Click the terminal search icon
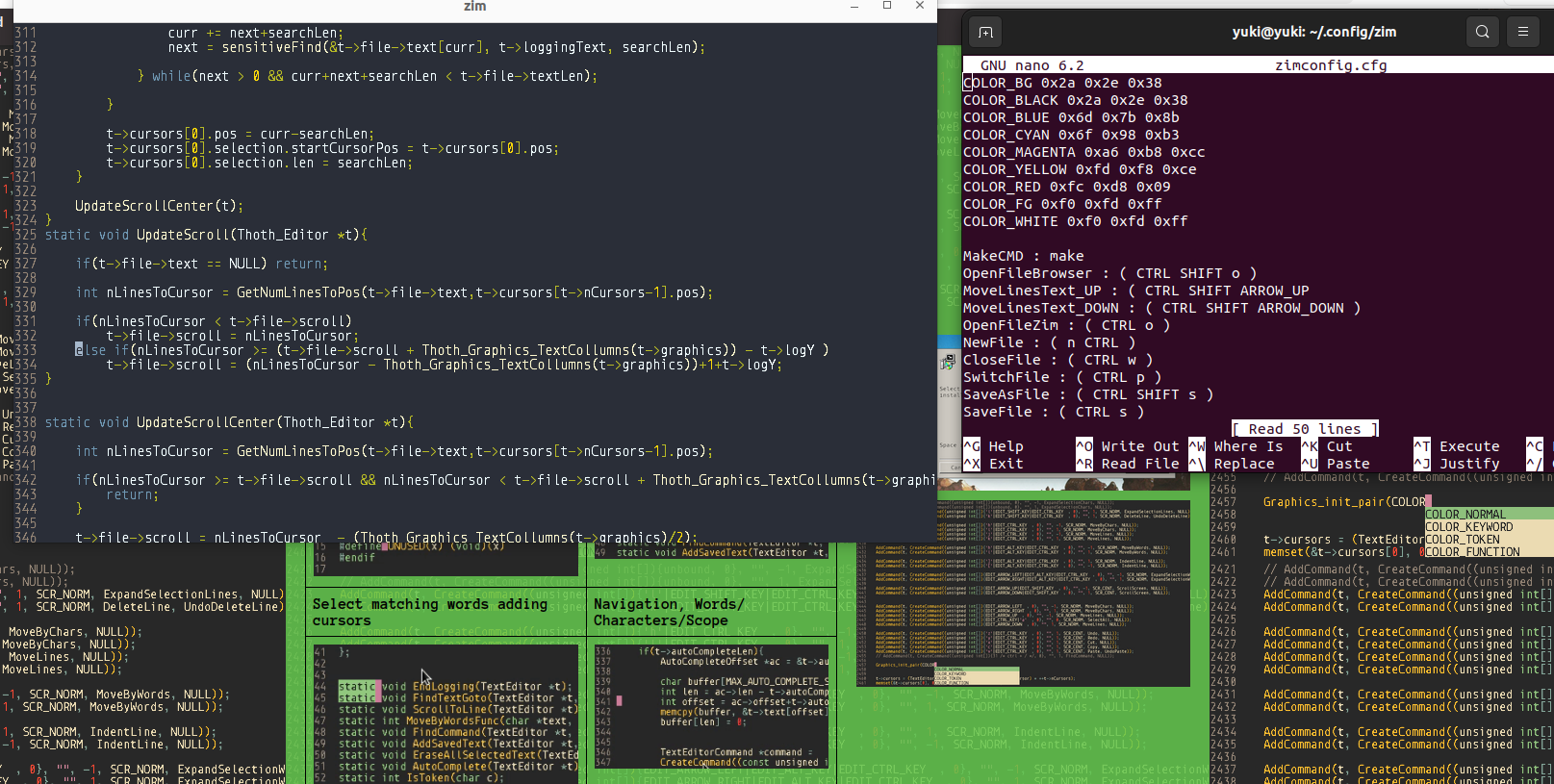This screenshot has height=784, width=1554. coord(1483,32)
